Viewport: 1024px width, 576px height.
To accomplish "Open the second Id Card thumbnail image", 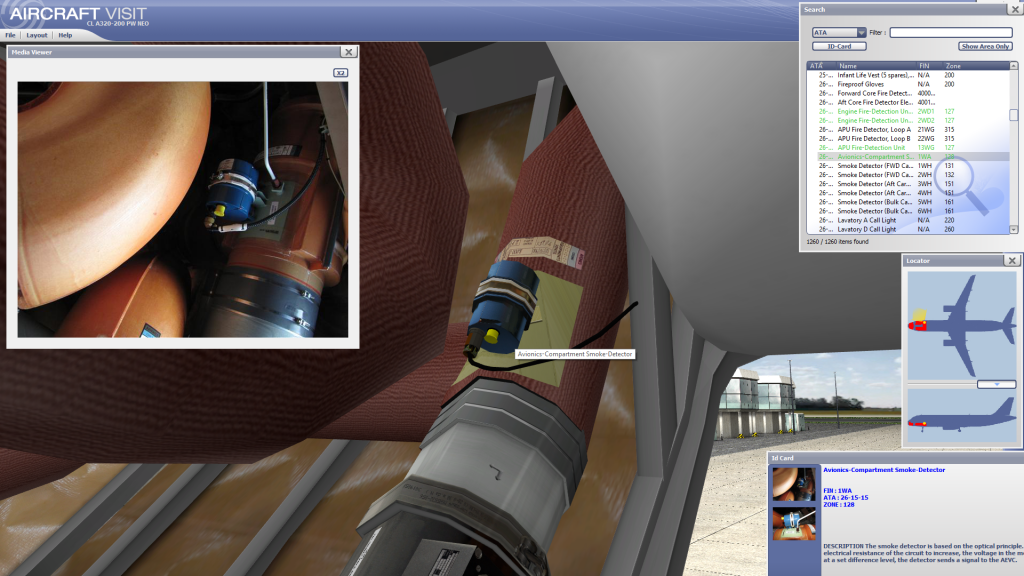I will (x=794, y=523).
